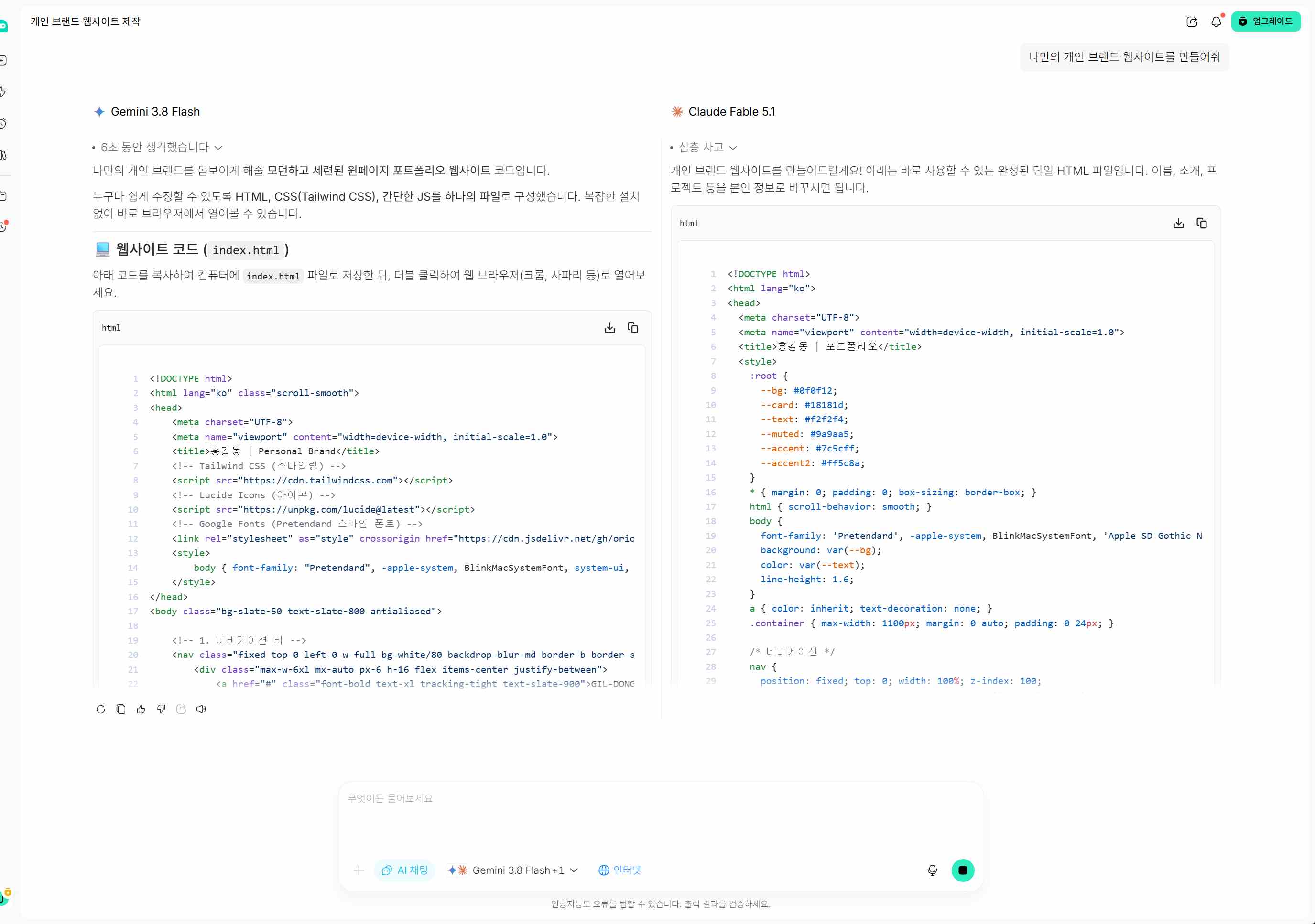This screenshot has height=924, width=1315.
Task: Click the Claude code block 'html' language label
Action: (x=689, y=223)
